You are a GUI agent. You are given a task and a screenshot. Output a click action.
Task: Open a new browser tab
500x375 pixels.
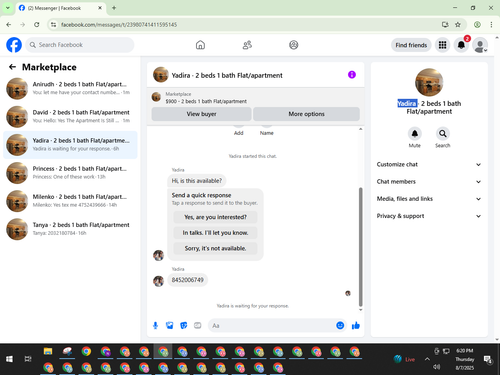click(x=114, y=8)
